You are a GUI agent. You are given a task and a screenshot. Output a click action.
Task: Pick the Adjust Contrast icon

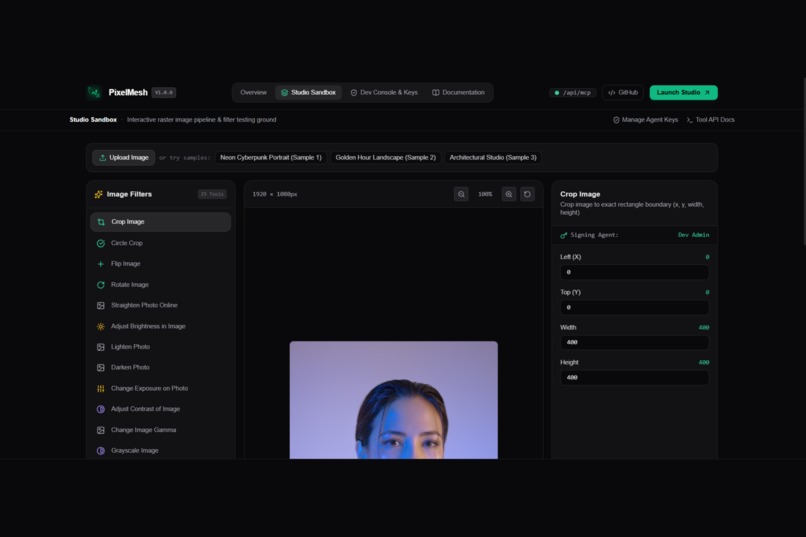pos(101,409)
